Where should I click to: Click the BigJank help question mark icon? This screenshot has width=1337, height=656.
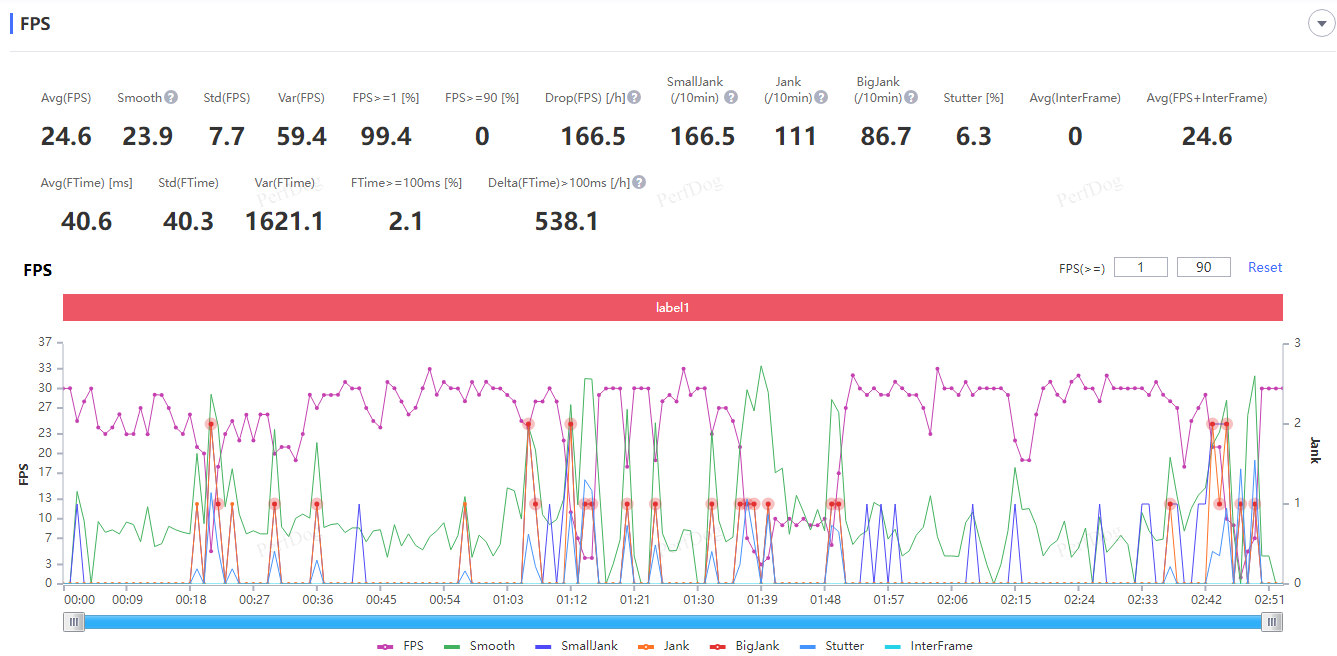point(911,98)
